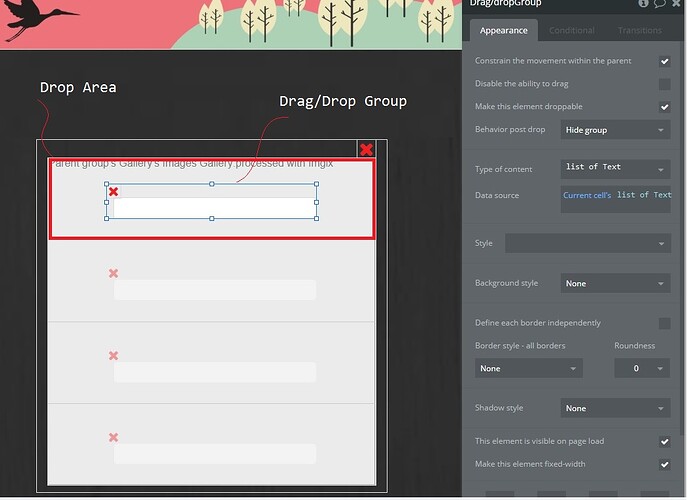687x500 pixels.
Task: Open the comment bubble icon in panel header
Action: point(660,4)
